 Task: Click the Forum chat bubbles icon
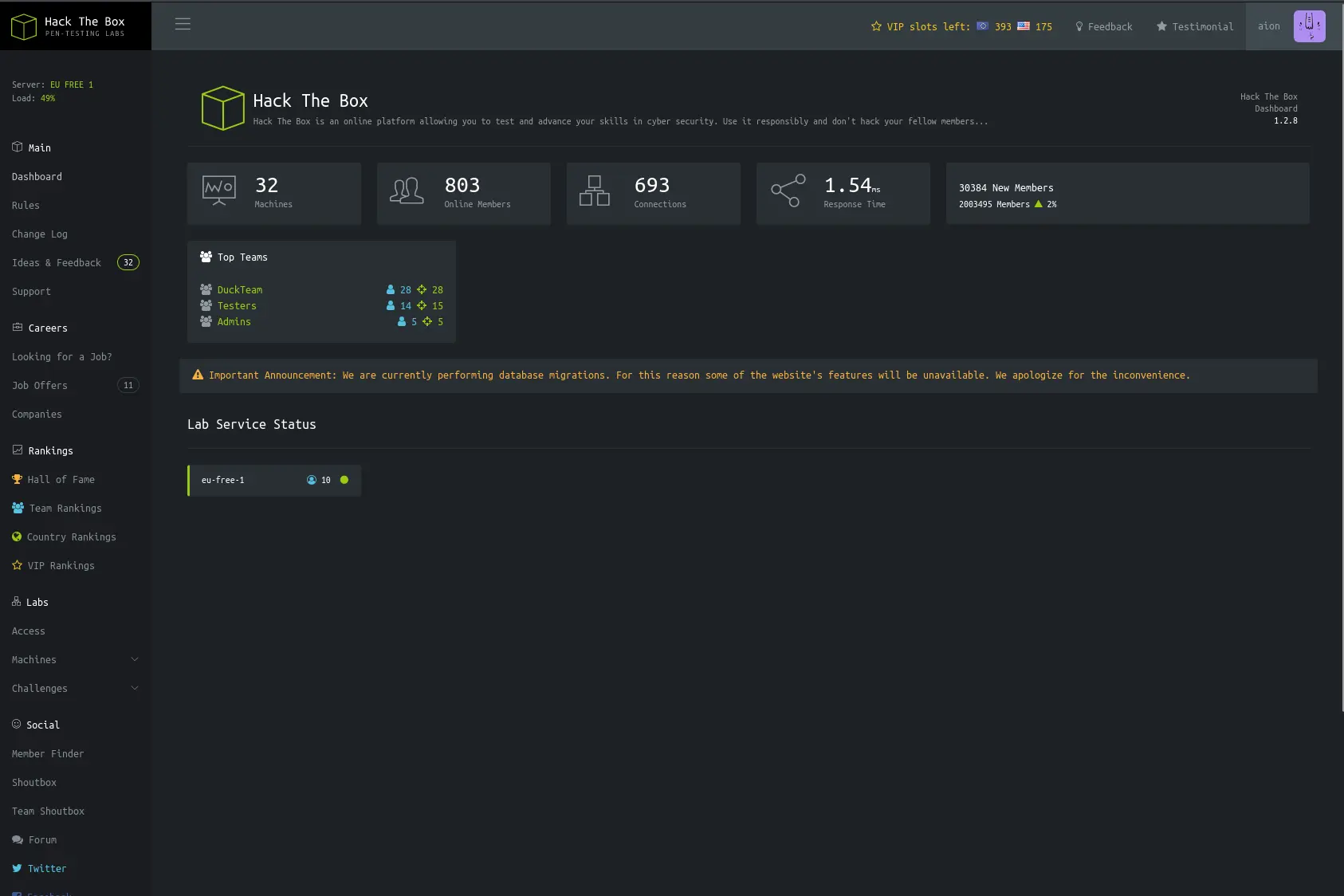18,839
